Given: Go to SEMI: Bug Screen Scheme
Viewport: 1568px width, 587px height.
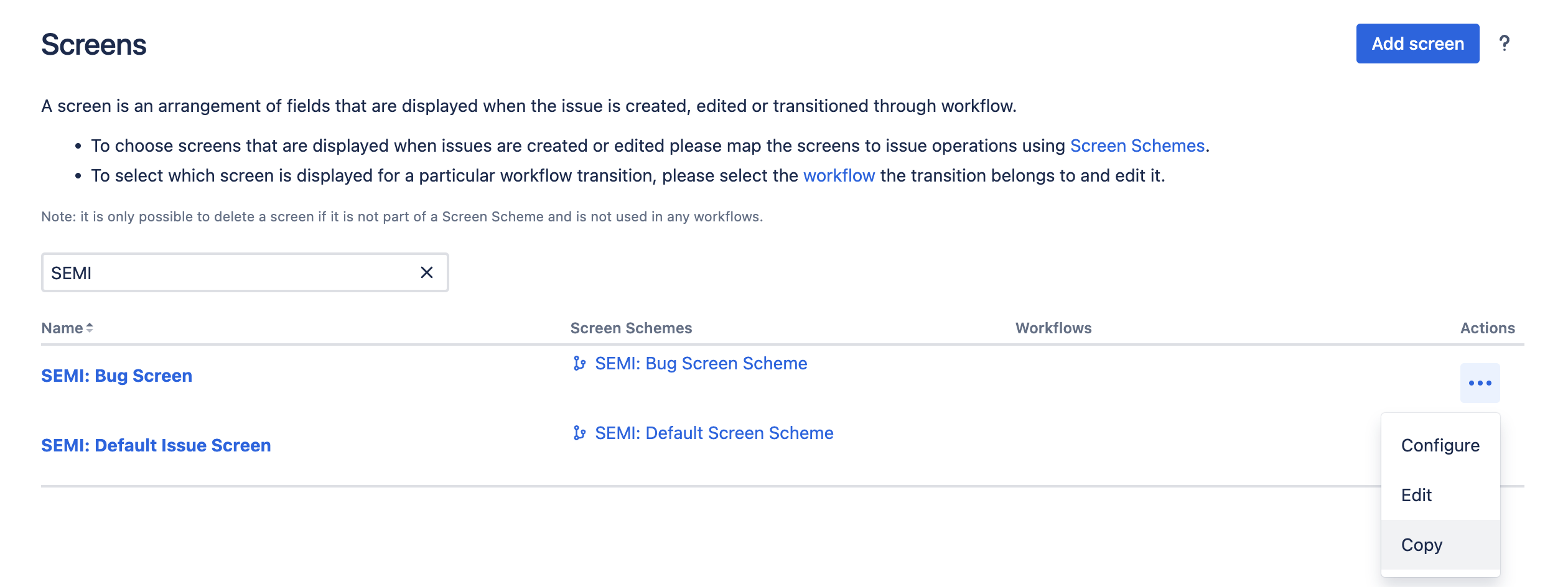Looking at the screenshot, I should coord(701,364).
